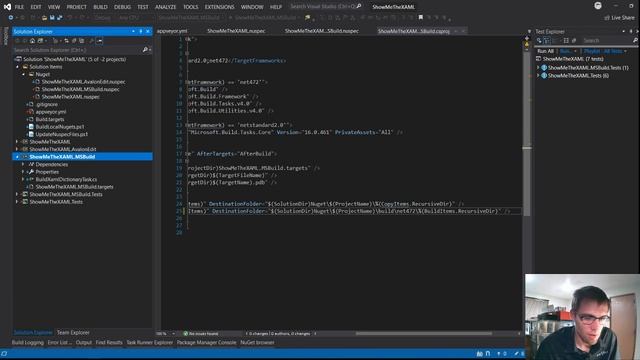
Task: Pin the Solution Explorer panel
Action: click(140, 31)
